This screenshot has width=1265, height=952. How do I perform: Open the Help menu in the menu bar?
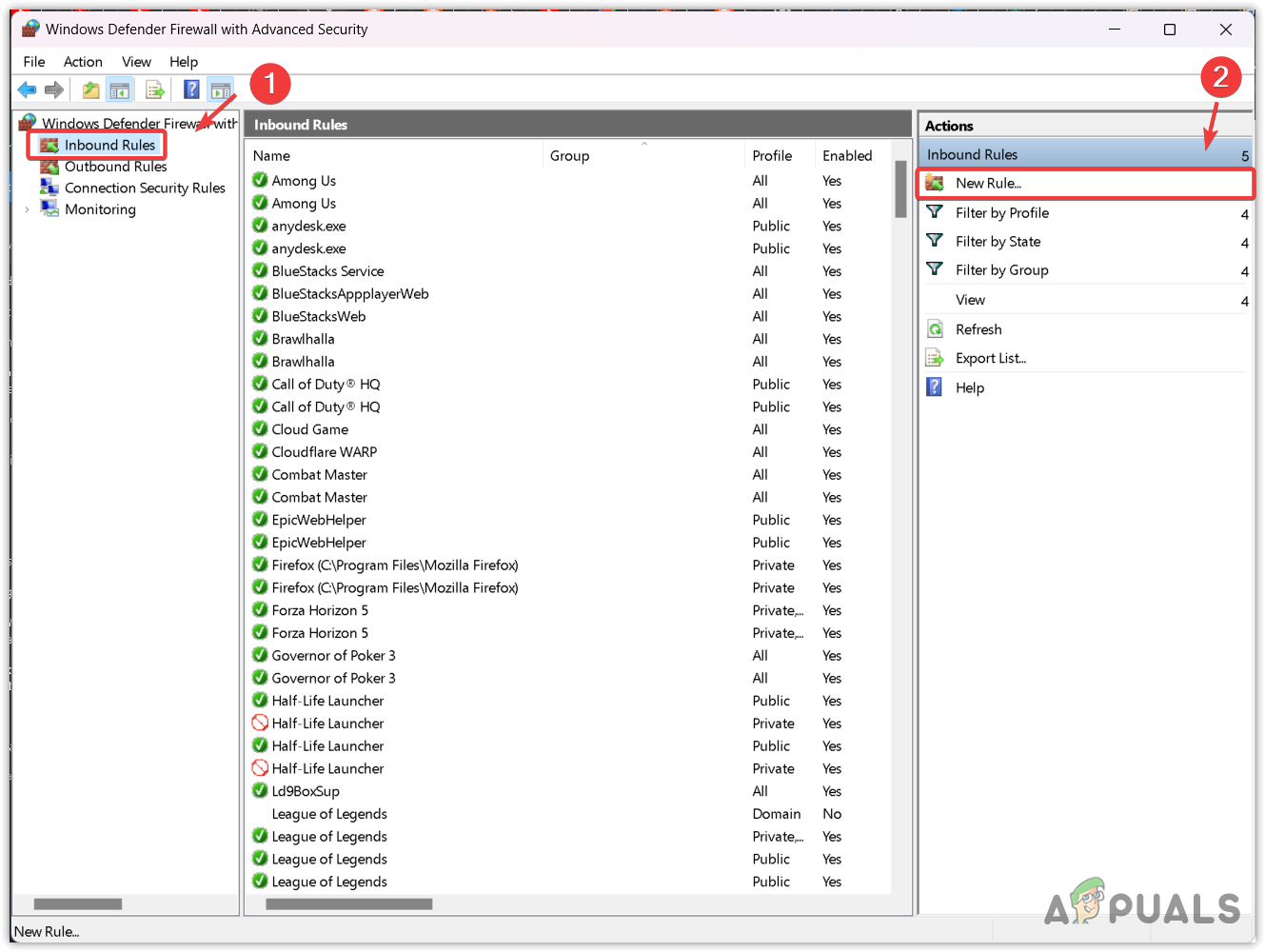pyautogui.click(x=184, y=62)
